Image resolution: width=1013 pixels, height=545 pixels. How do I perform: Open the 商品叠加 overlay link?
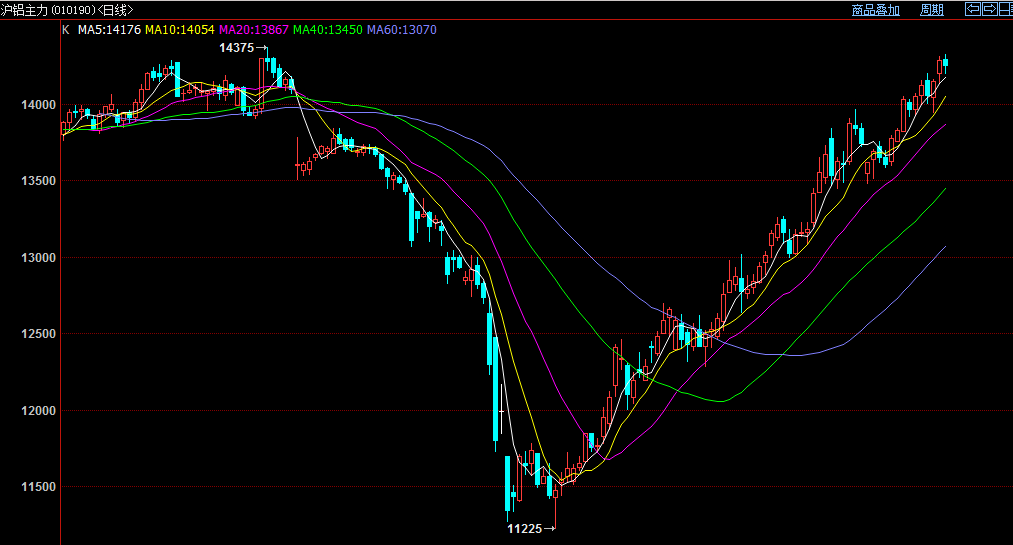coord(875,10)
